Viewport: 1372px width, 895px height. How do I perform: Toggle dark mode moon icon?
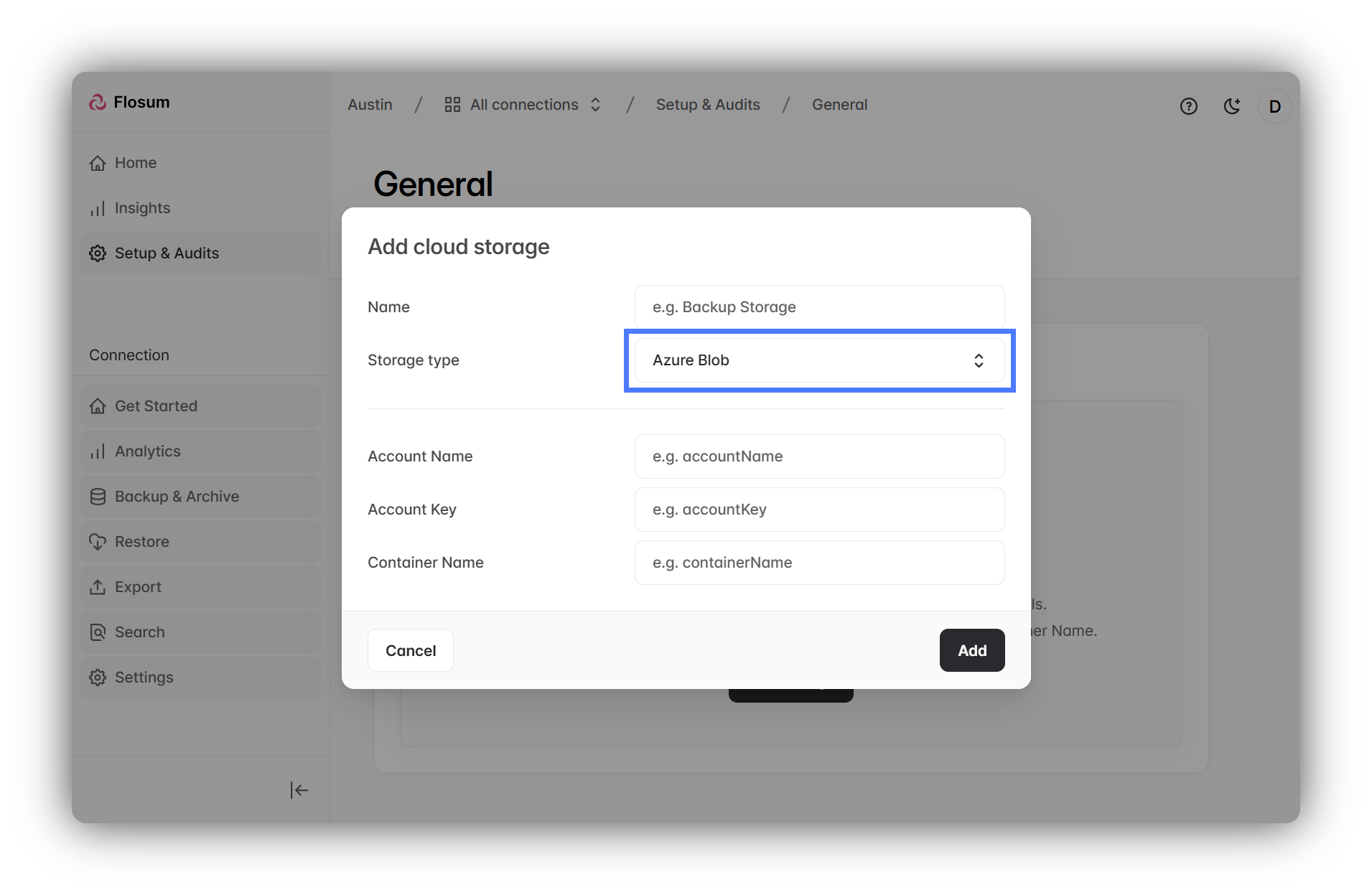pos(1231,106)
